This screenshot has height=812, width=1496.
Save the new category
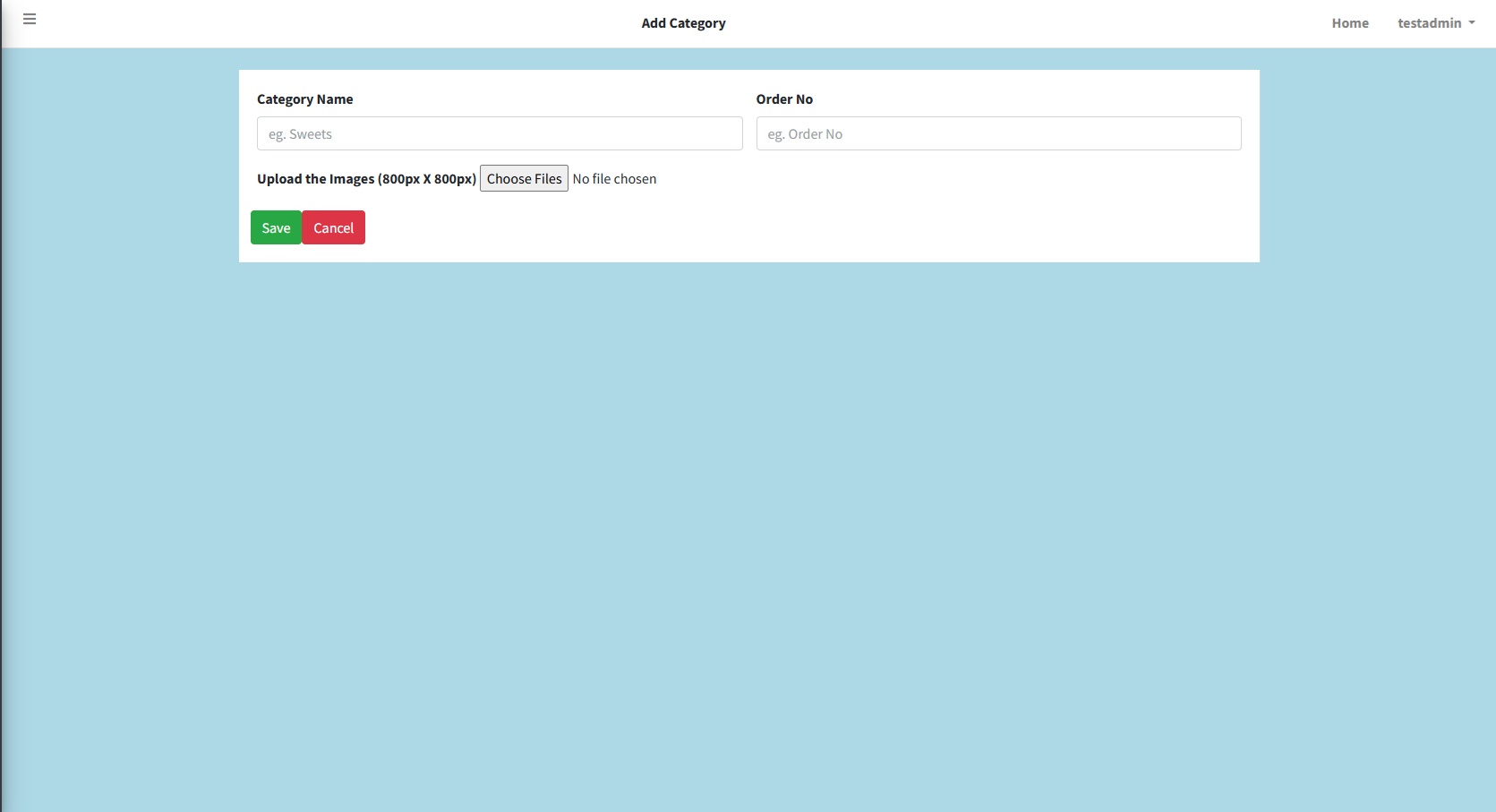276,227
